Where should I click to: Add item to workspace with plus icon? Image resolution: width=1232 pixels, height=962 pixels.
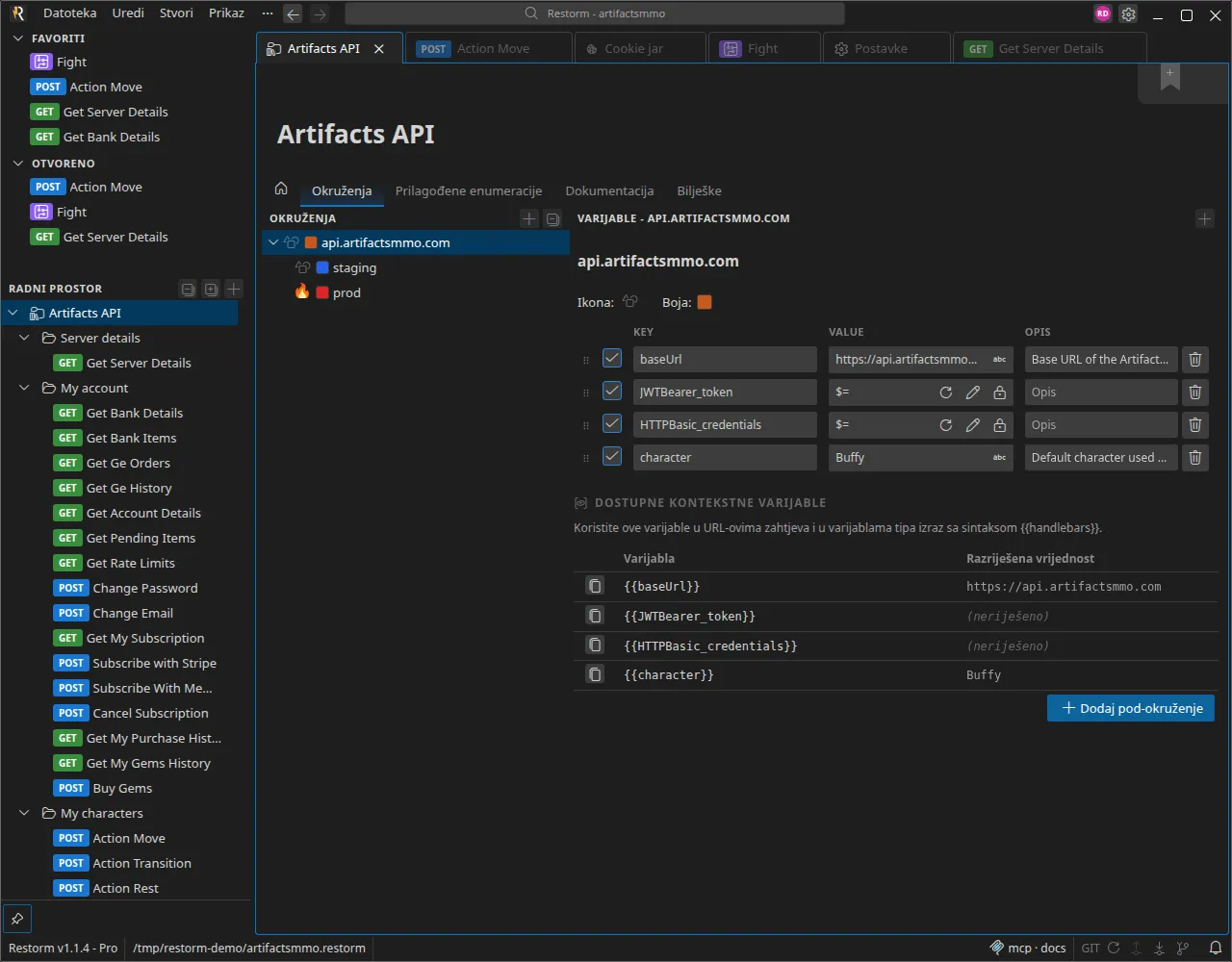pyautogui.click(x=234, y=289)
